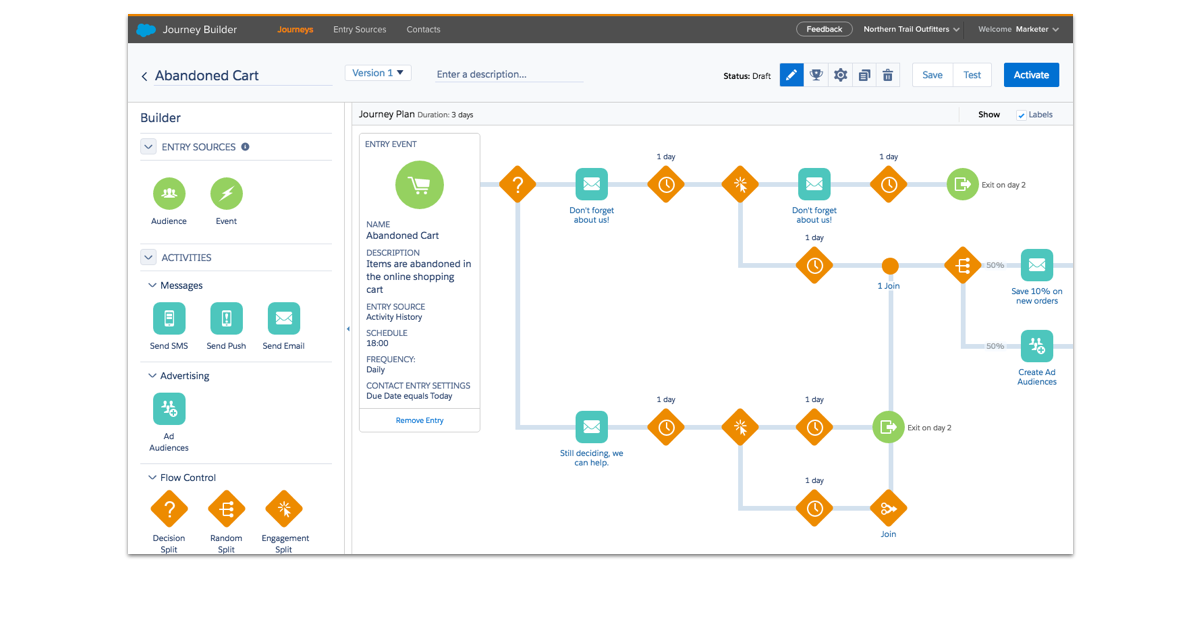Click the description input field
1200x640 pixels.
509,75
